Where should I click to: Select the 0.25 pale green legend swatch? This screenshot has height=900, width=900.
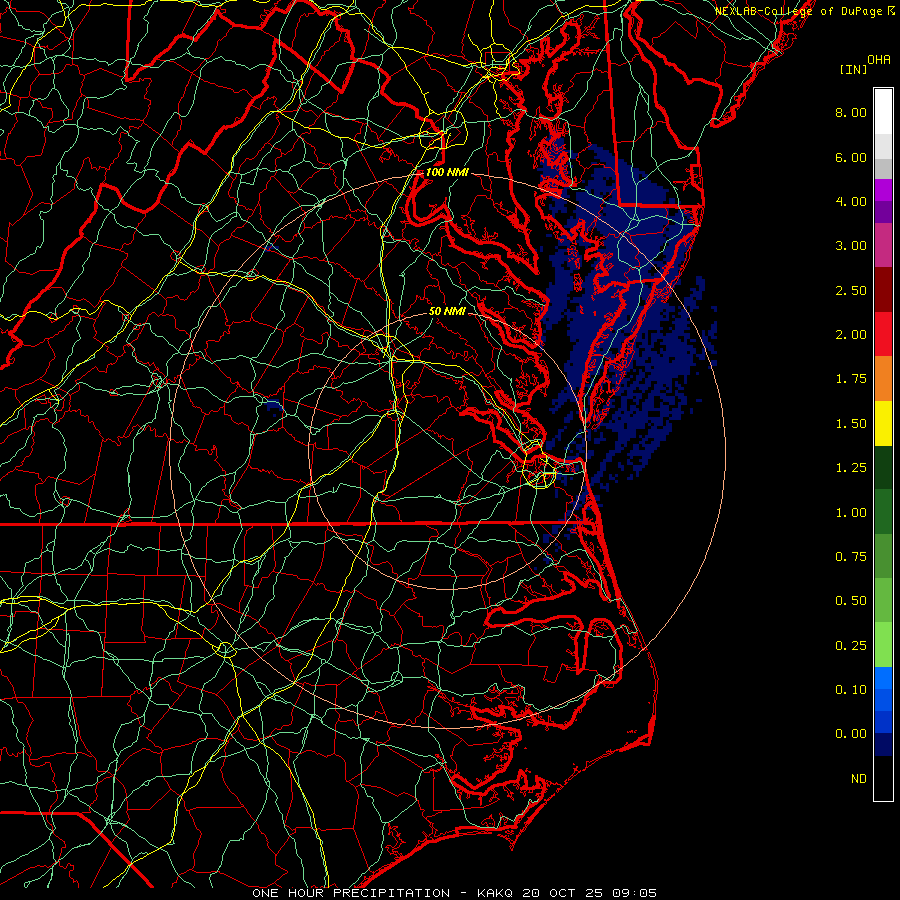pyautogui.click(x=883, y=645)
